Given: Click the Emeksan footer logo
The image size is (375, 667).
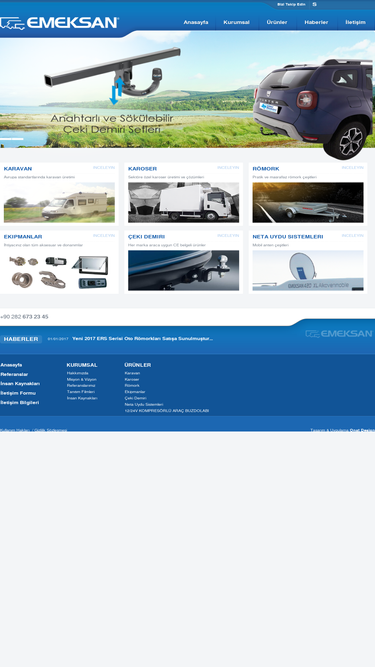Looking at the screenshot, I should (339, 334).
